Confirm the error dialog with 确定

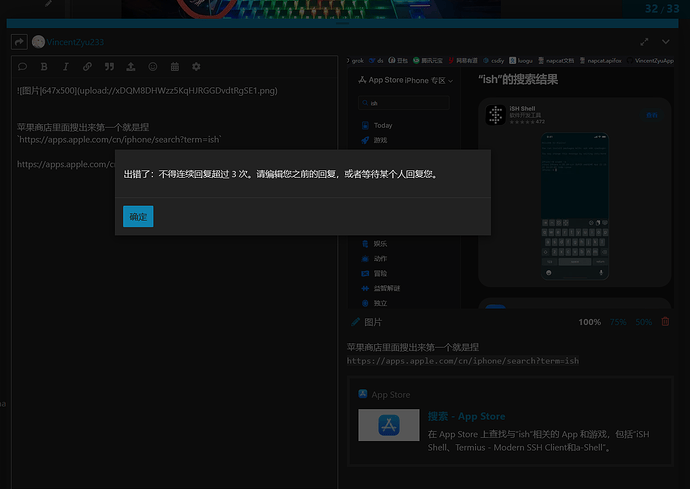pos(138,216)
